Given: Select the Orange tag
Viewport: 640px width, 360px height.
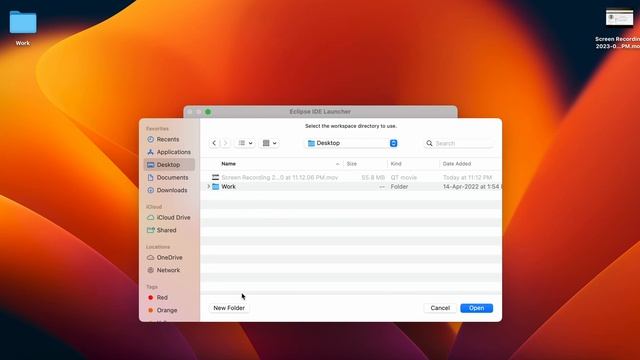Looking at the screenshot, I should pos(167,310).
